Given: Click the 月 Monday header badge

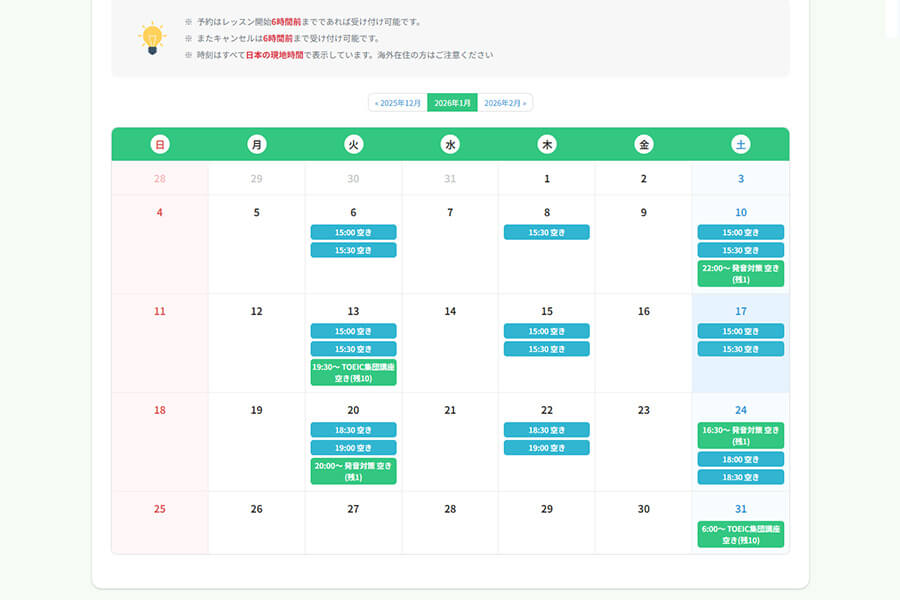Looking at the screenshot, I should 257,145.
